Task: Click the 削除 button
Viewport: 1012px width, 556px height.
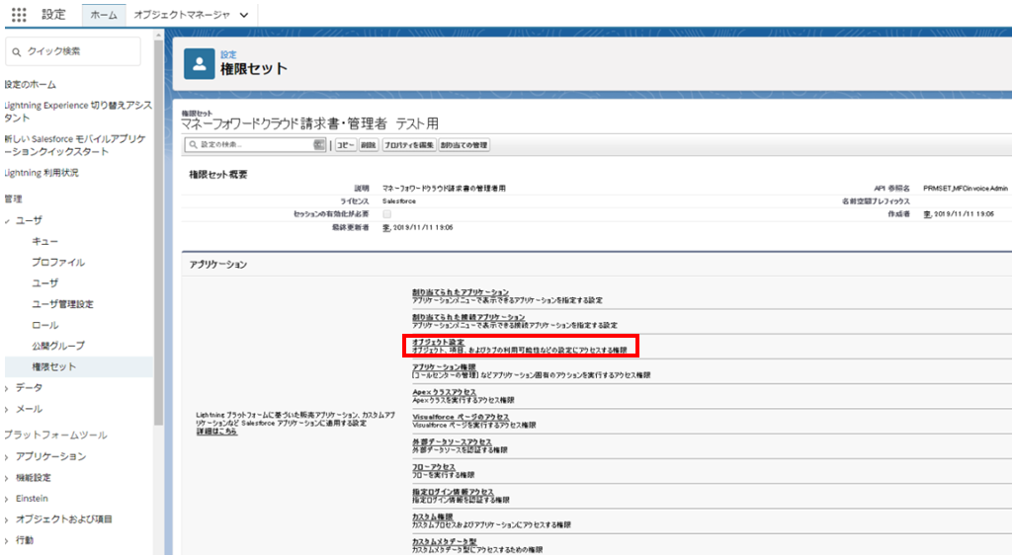Action: (369, 145)
